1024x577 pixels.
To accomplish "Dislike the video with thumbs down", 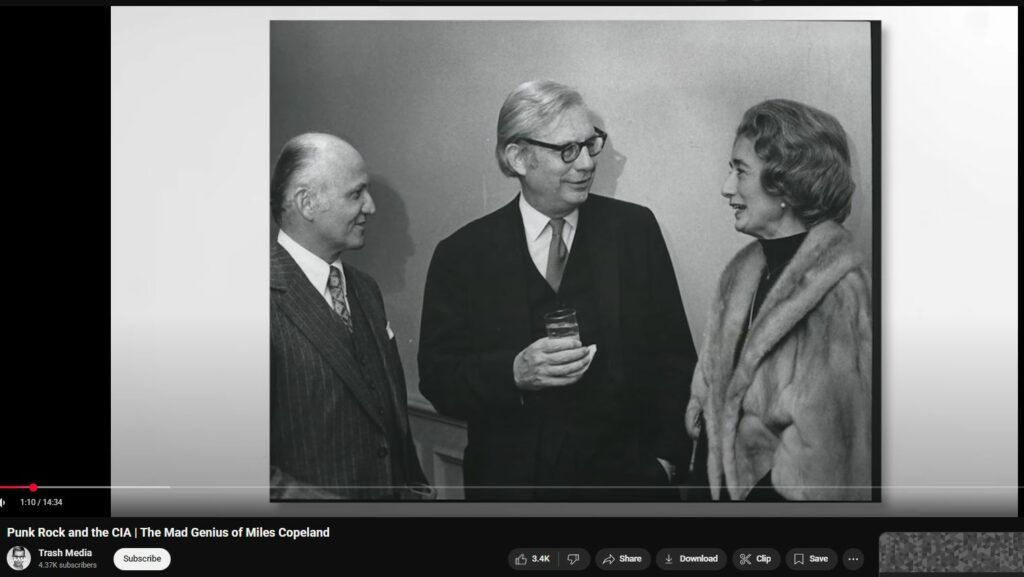I will point(573,559).
